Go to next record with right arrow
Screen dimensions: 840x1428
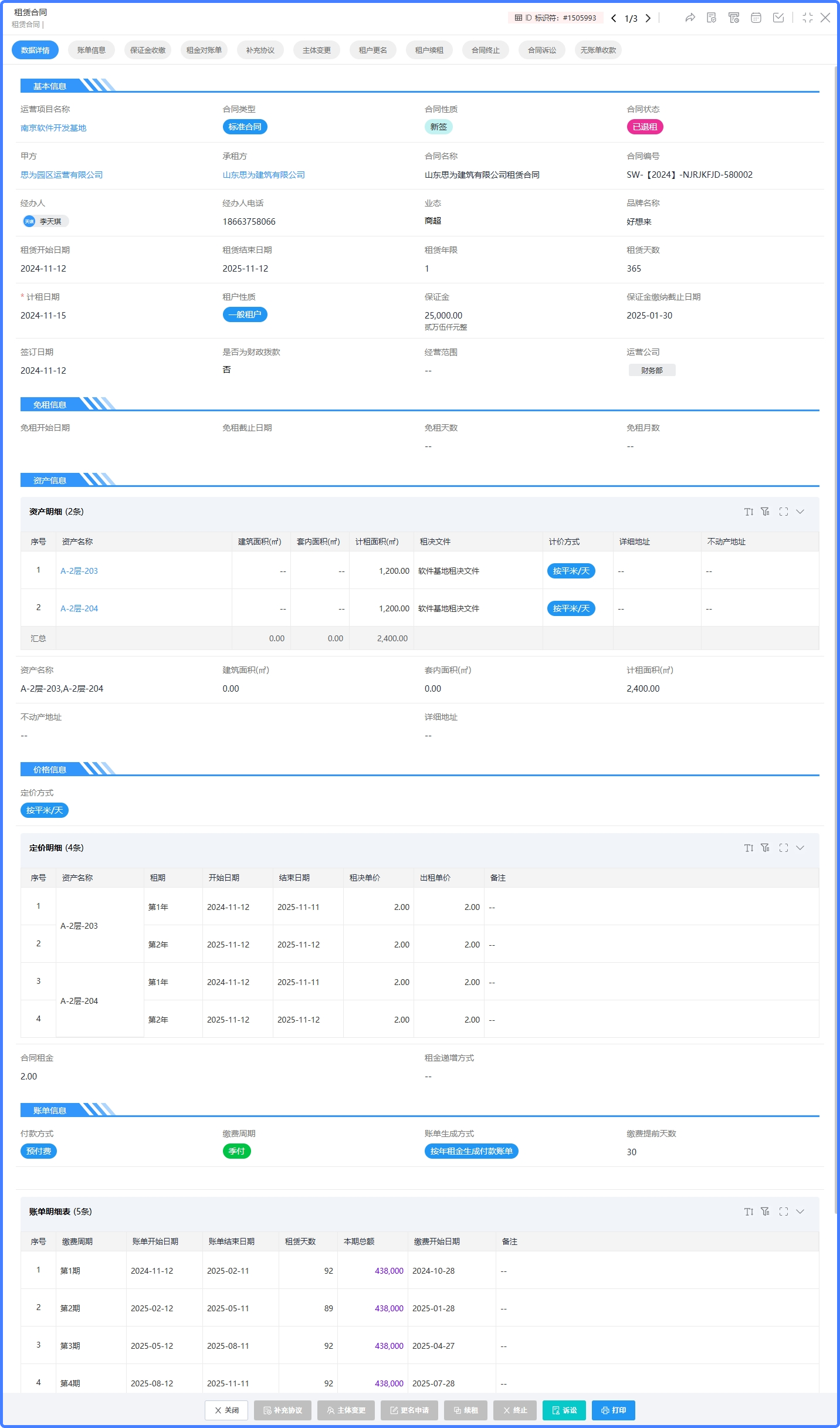(648, 18)
